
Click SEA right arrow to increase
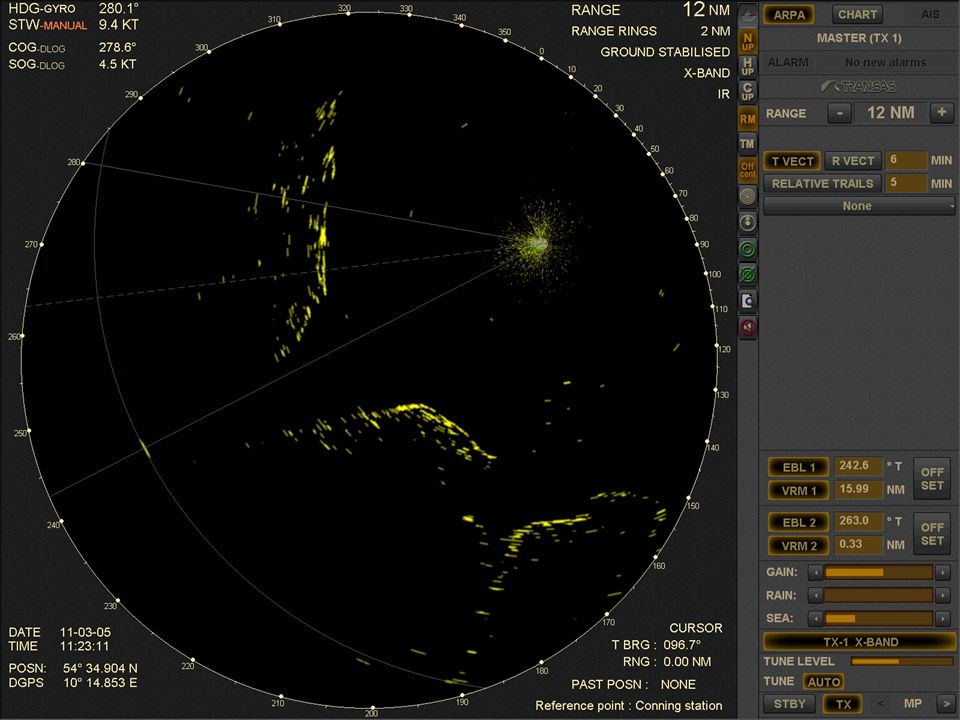943,618
